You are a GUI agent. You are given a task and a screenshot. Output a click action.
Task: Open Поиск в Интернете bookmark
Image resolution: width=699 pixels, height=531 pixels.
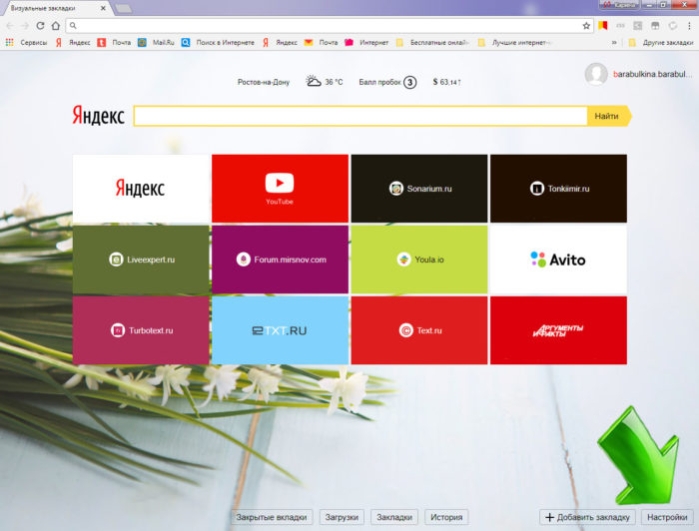[x=218, y=42]
